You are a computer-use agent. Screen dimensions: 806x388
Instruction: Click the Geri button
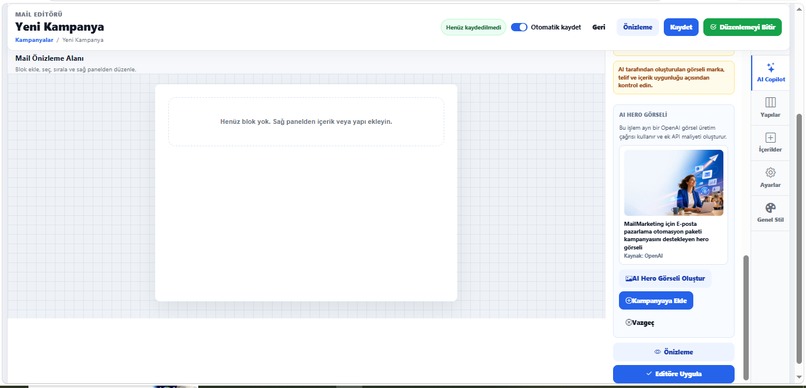click(x=598, y=27)
